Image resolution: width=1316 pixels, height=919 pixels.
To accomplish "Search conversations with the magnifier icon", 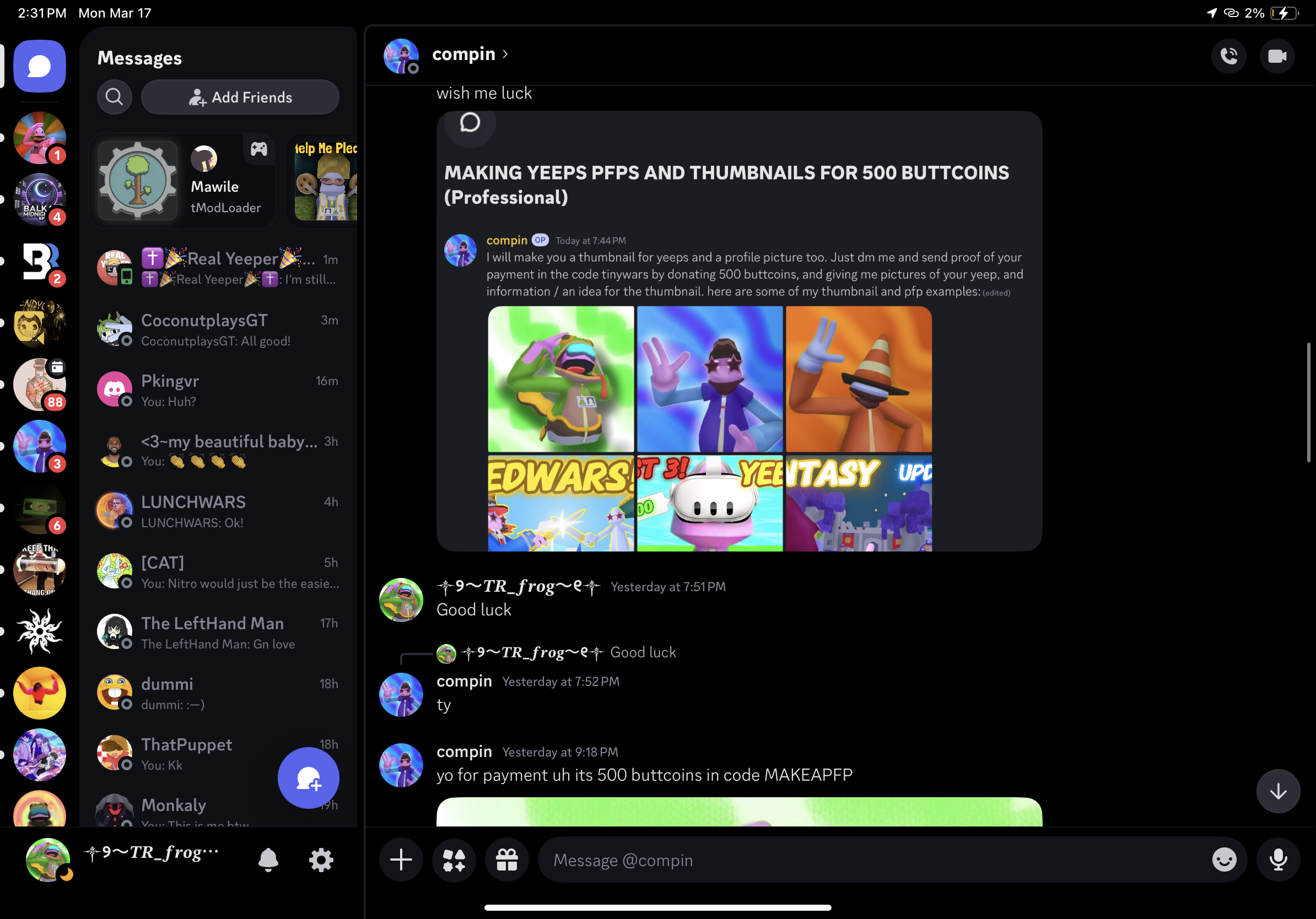I will pos(114,97).
